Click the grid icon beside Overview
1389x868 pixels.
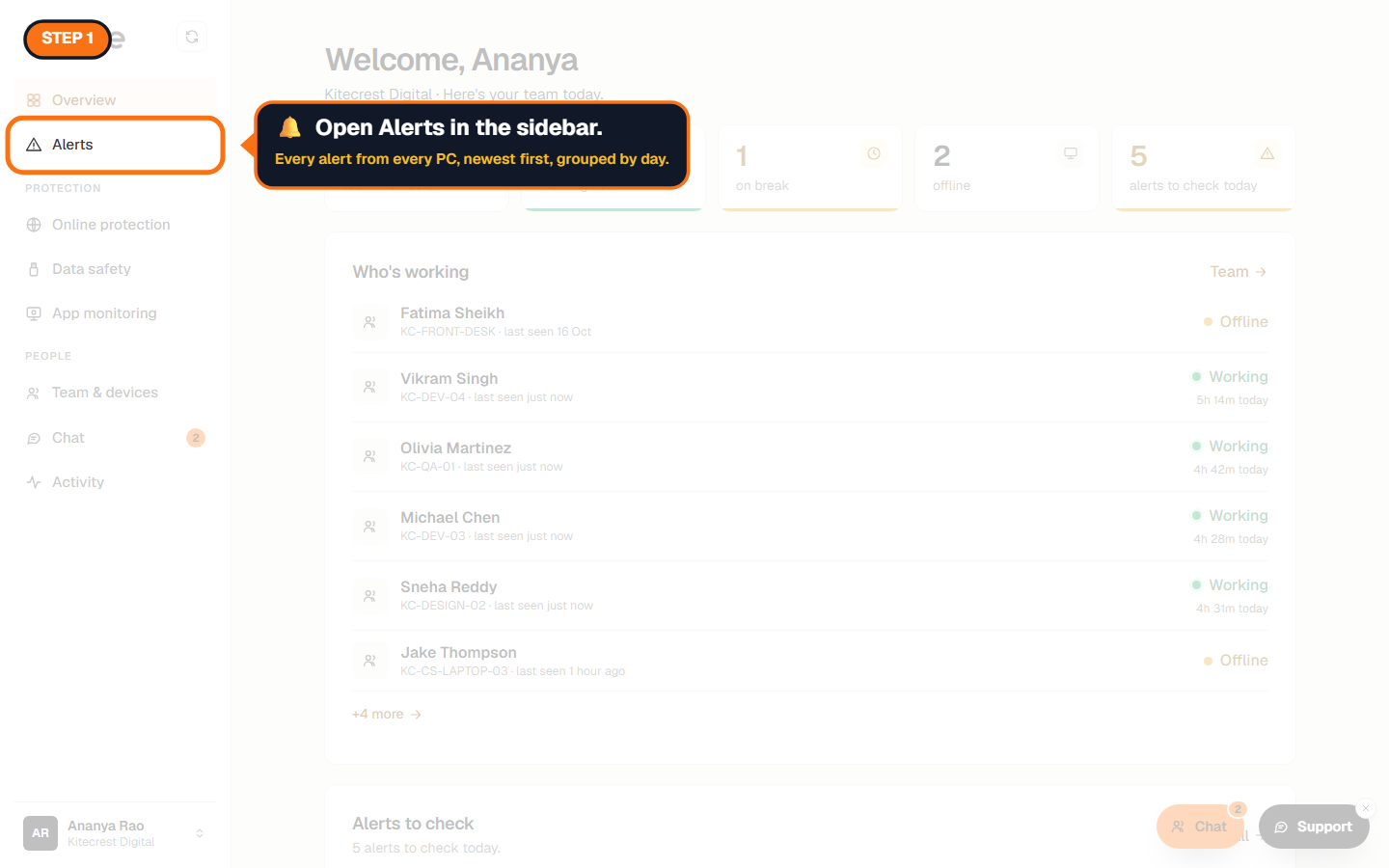[34, 100]
